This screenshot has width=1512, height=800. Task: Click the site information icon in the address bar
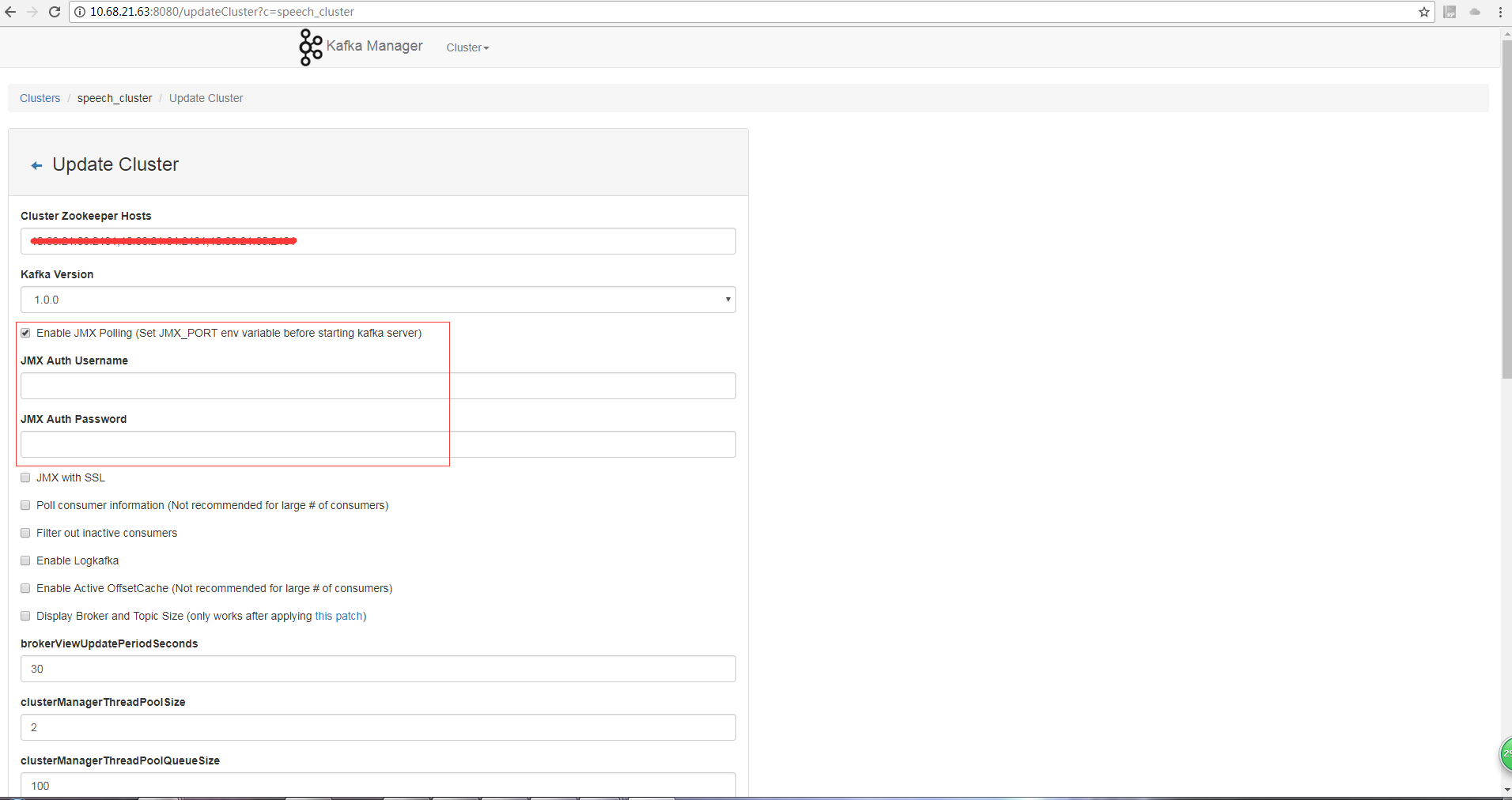point(80,12)
